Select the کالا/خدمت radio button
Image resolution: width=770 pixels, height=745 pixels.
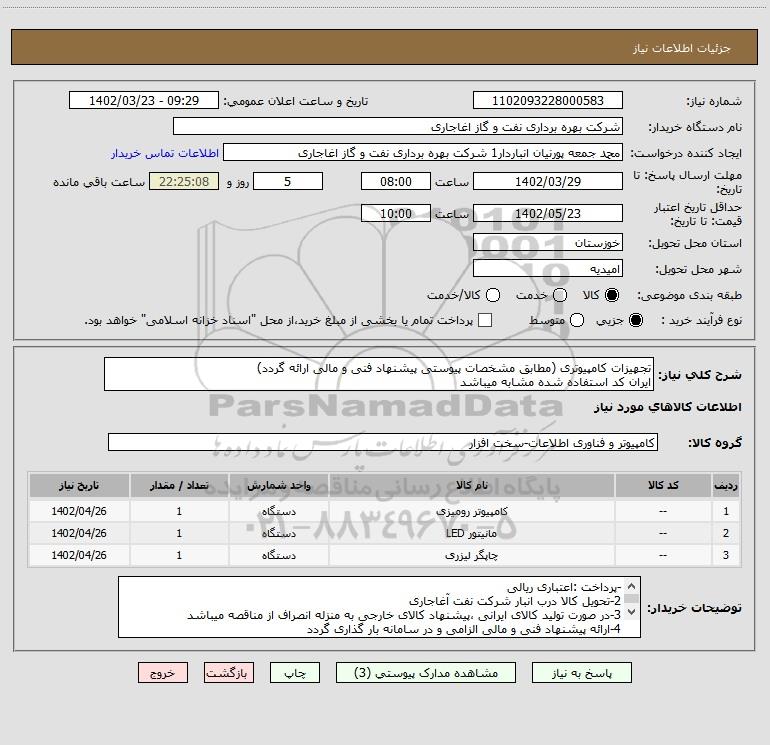pos(493,295)
